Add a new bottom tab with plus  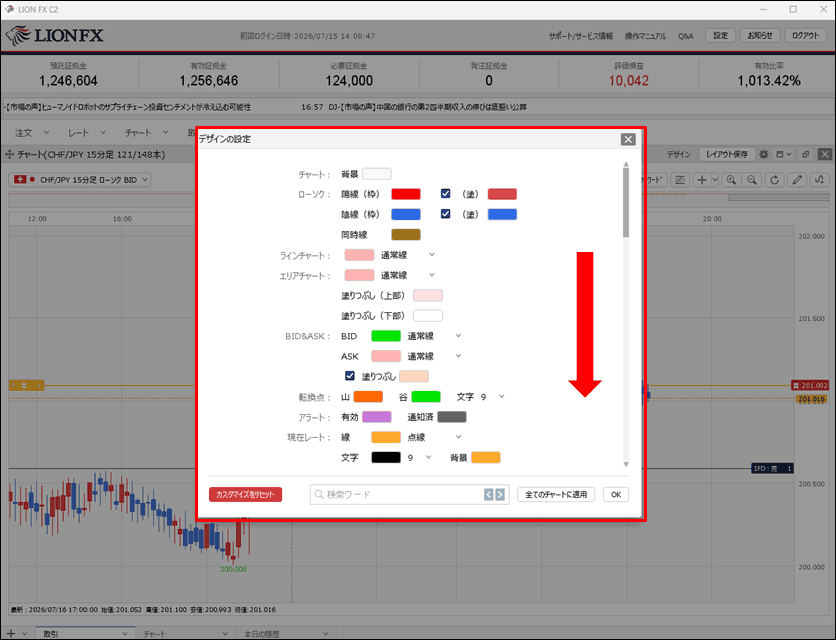click(x=11, y=634)
